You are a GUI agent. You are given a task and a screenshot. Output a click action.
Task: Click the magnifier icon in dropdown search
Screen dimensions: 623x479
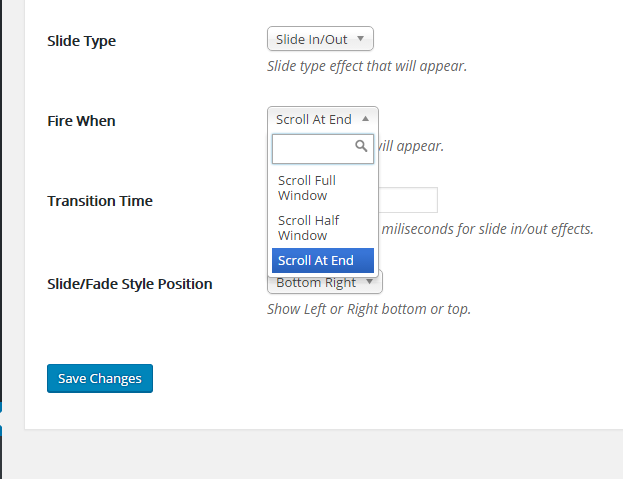[362, 146]
